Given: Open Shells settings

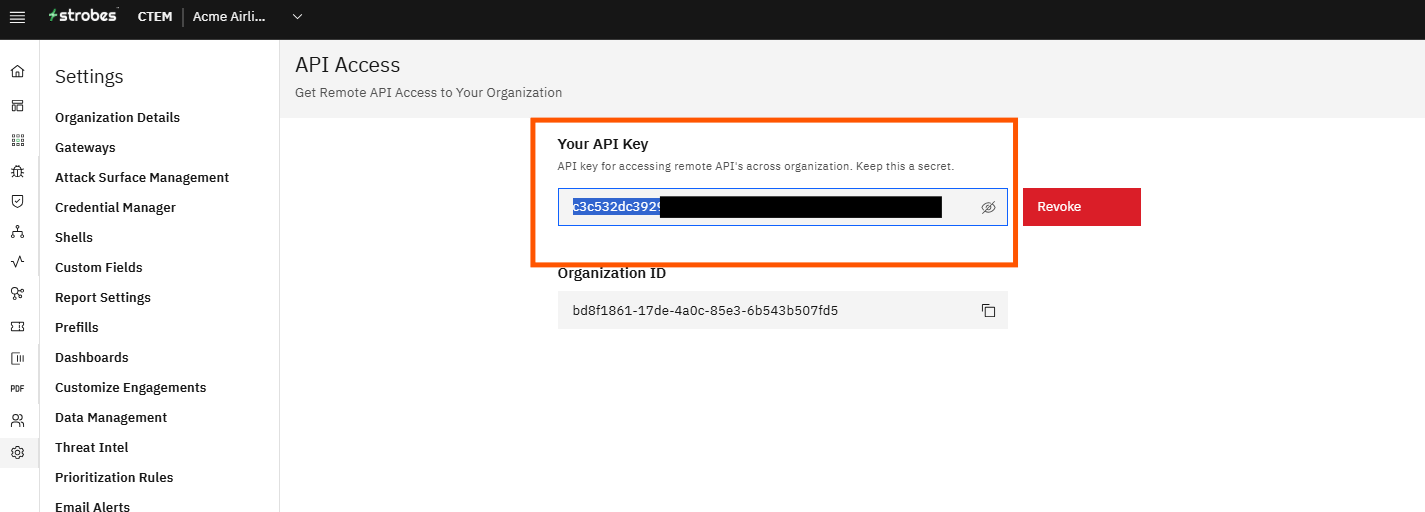Looking at the screenshot, I should (x=74, y=237).
